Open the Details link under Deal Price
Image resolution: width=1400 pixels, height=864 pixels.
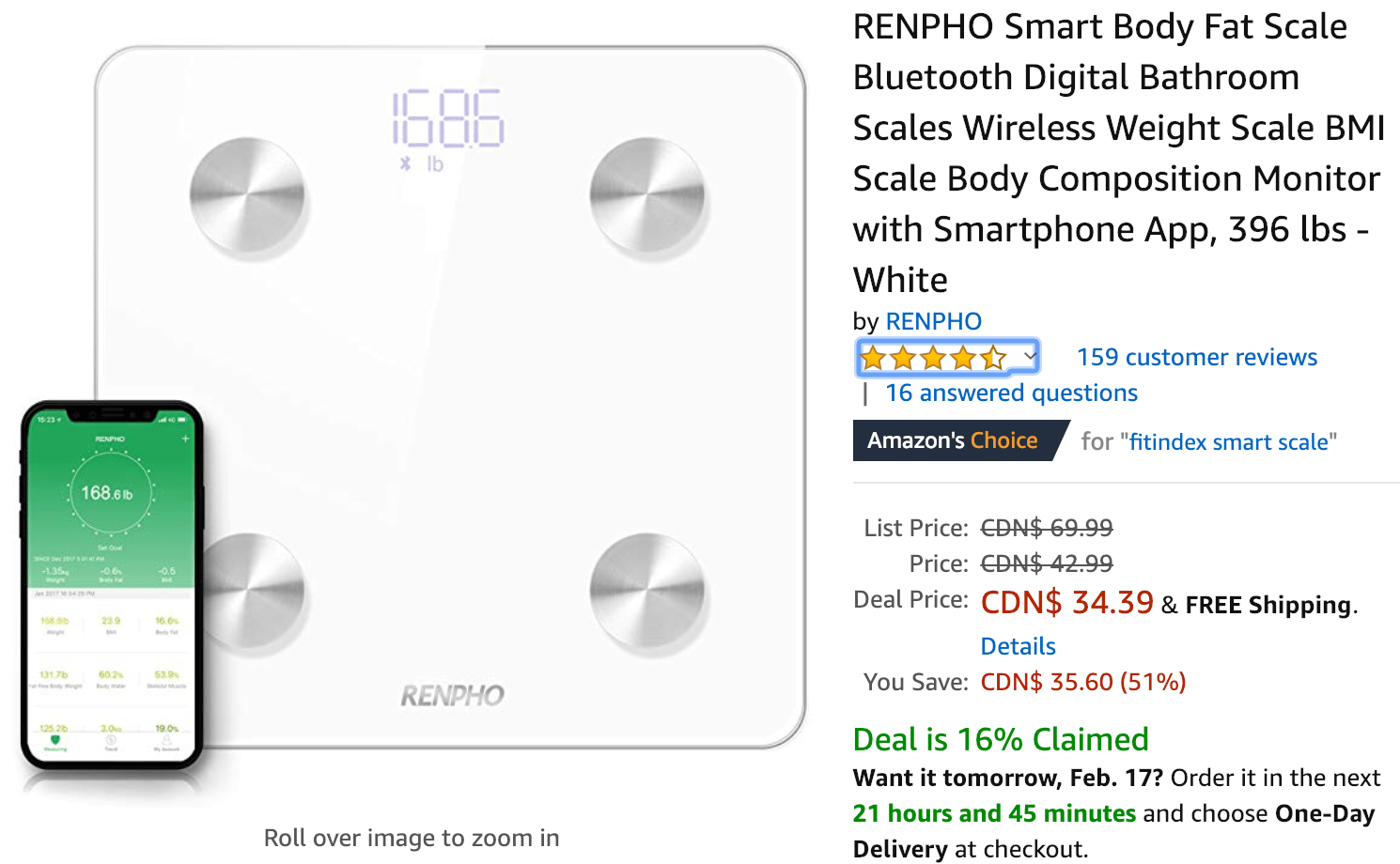click(1018, 646)
